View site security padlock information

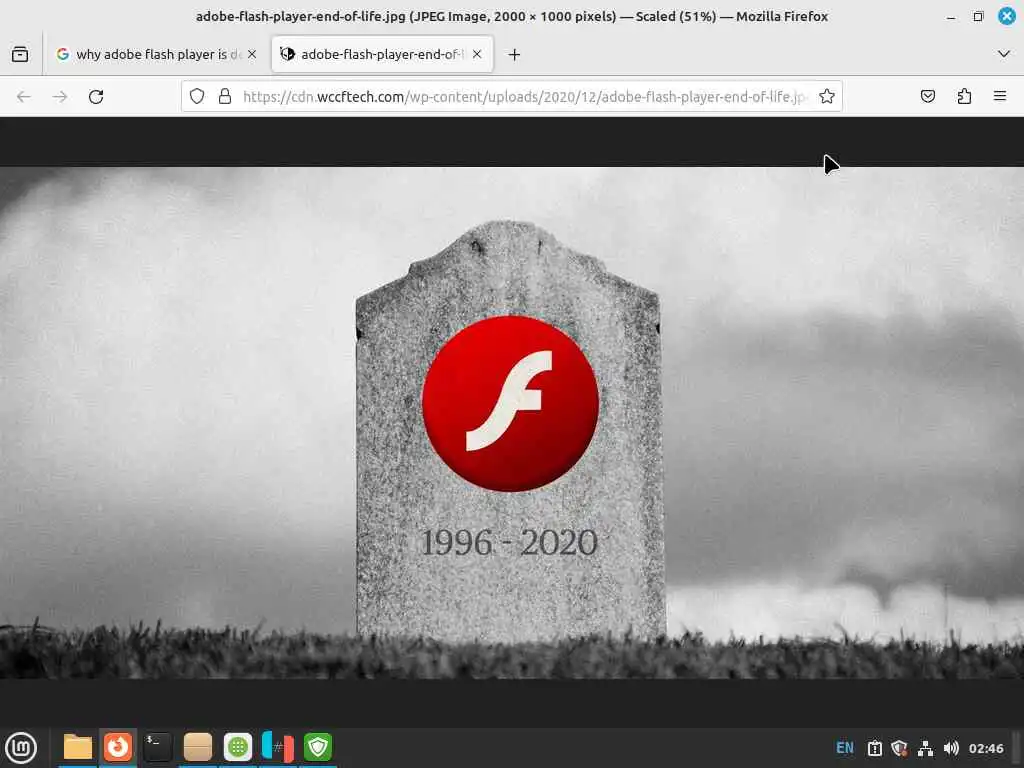click(225, 97)
